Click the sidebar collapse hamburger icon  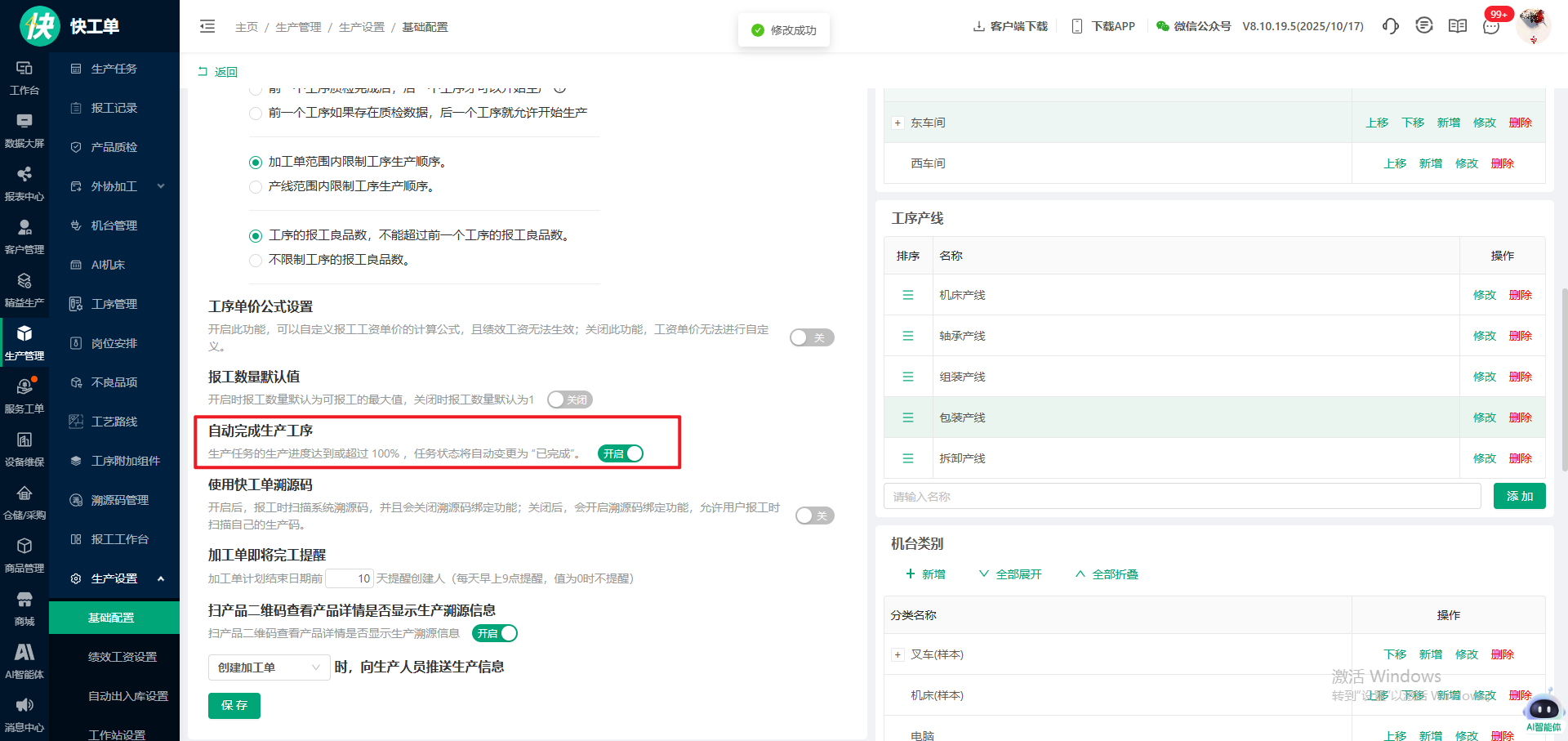pos(207,26)
